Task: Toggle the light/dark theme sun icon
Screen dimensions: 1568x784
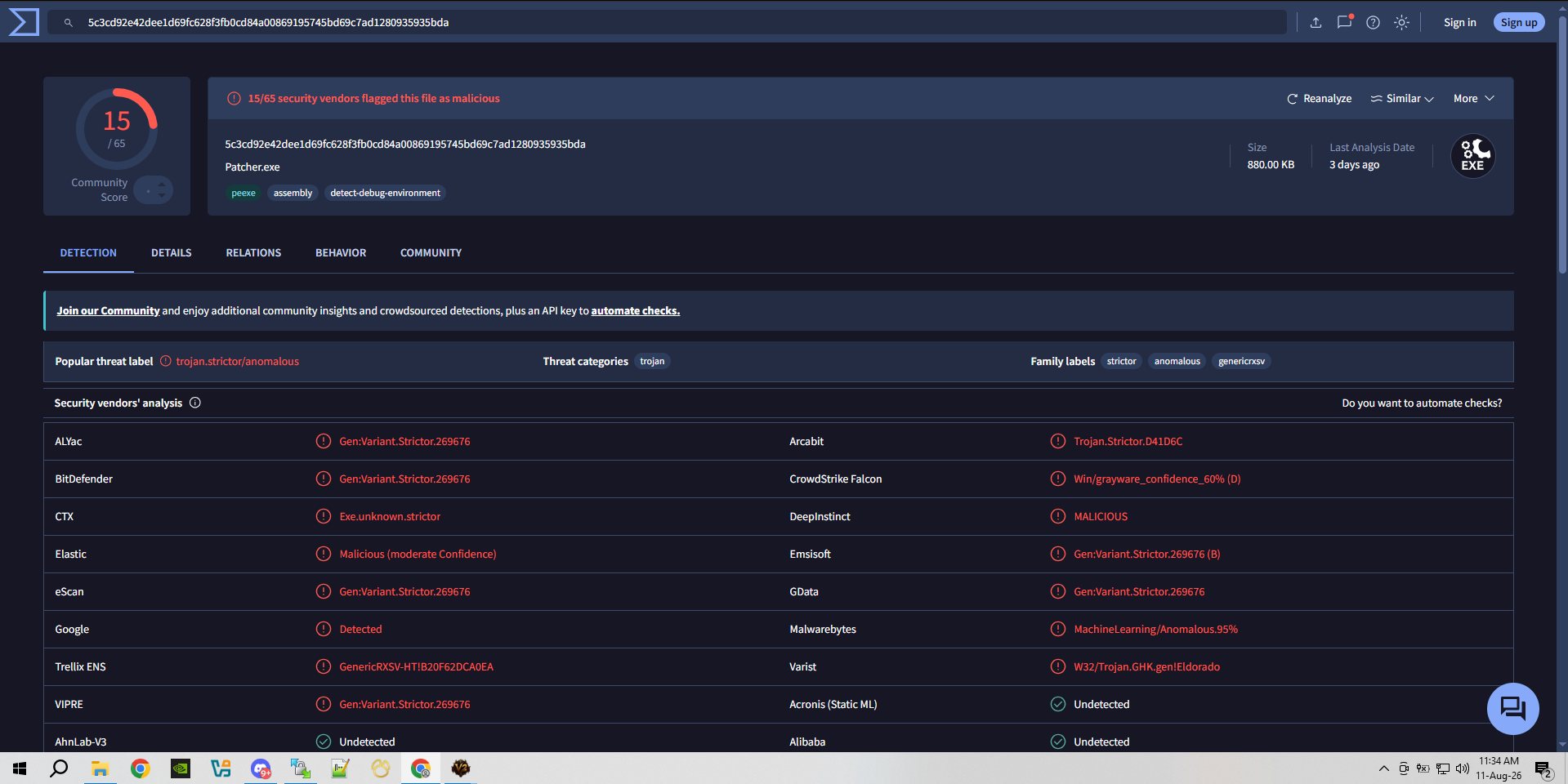Action: [x=1401, y=23]
